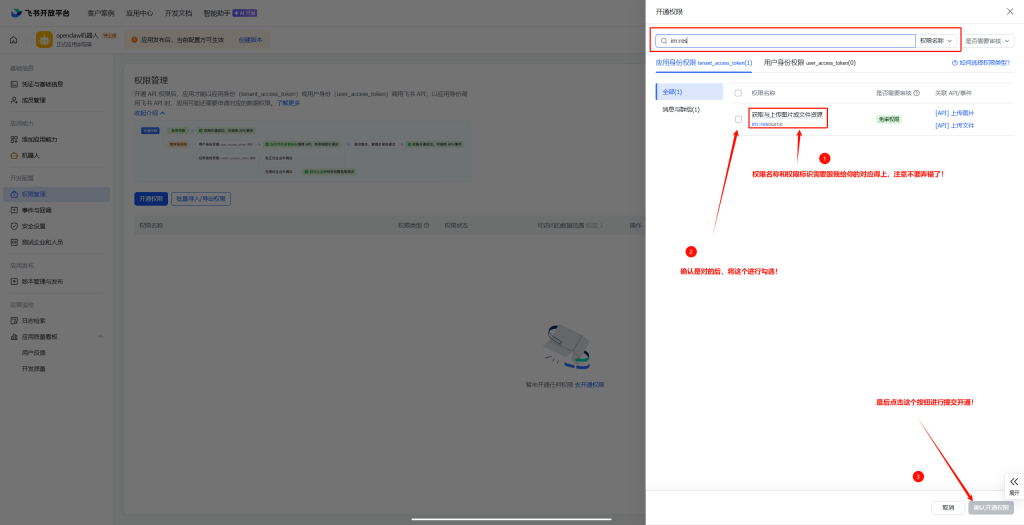Click the home icon in background page

(13, 40)
